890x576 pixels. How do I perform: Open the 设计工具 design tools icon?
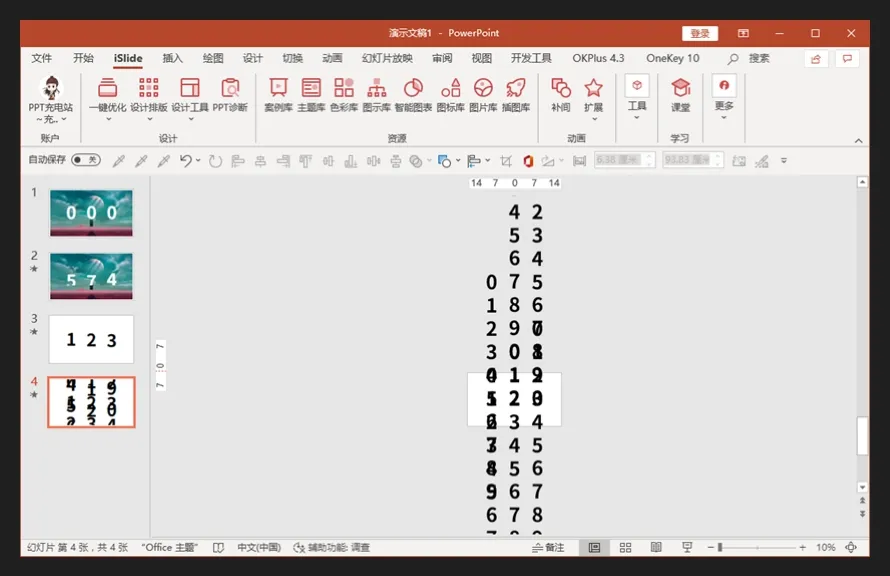pos(190,89)
